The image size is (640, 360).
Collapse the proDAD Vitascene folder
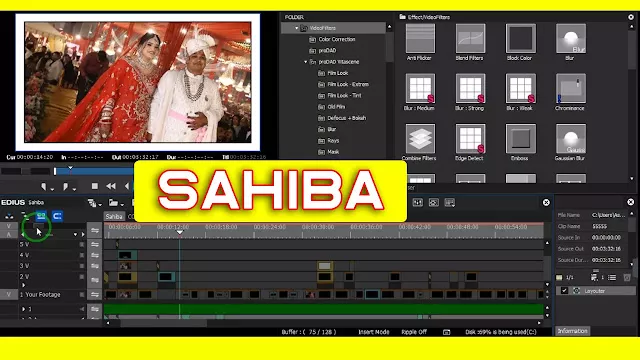(x=306, y=62)
